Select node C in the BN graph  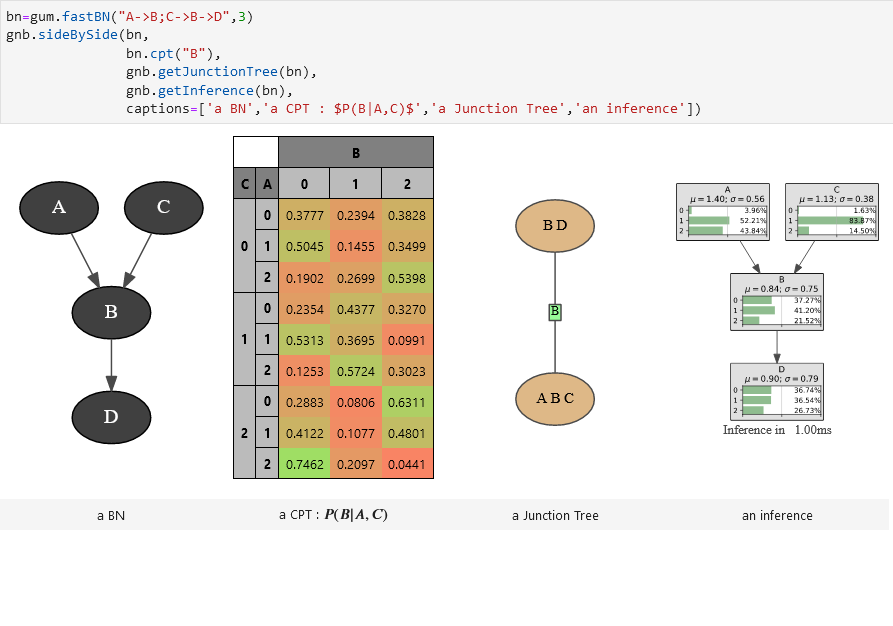163,207
